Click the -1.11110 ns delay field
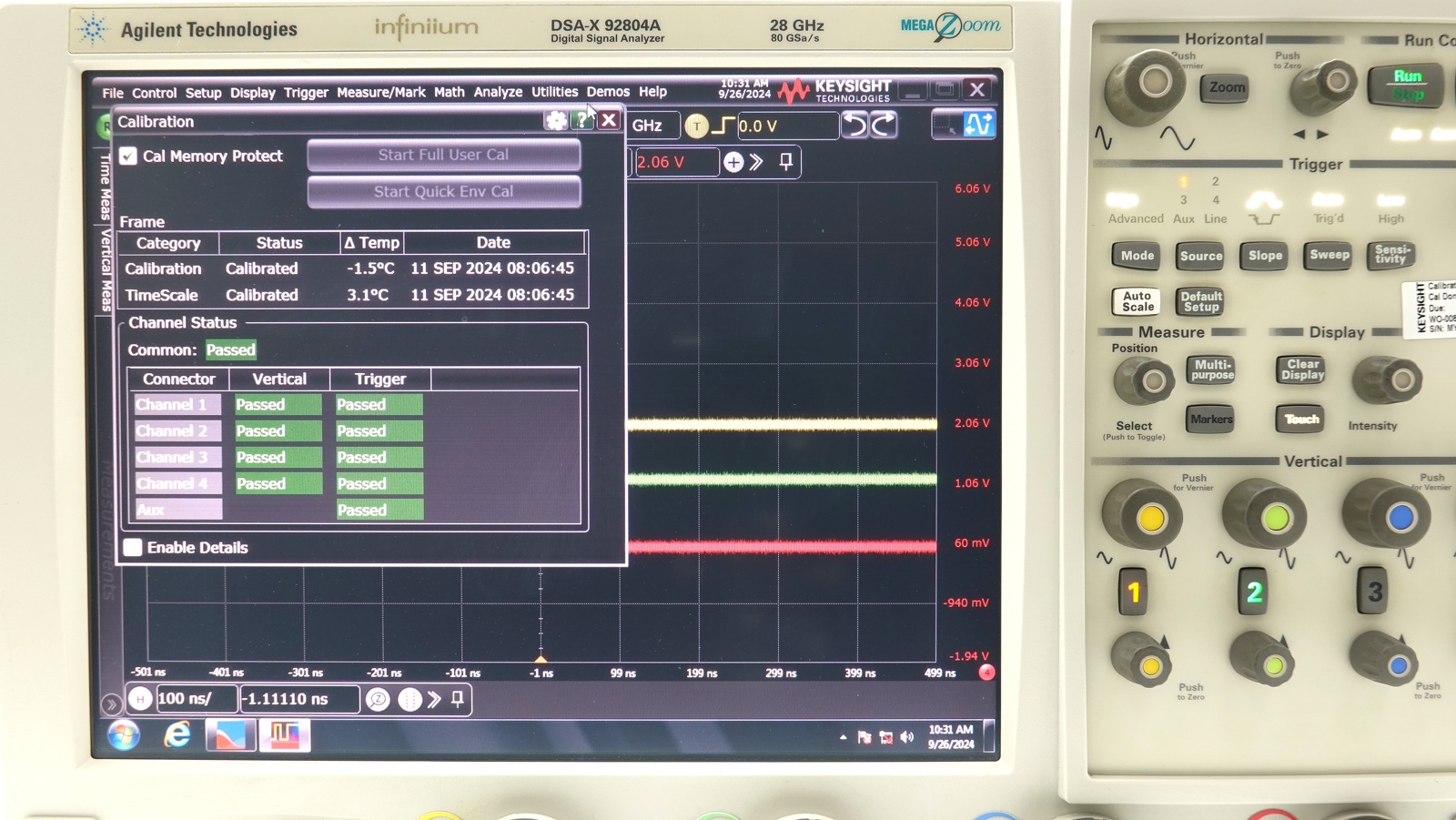This screenshot has width=1456, height=820. click(300, 699)
